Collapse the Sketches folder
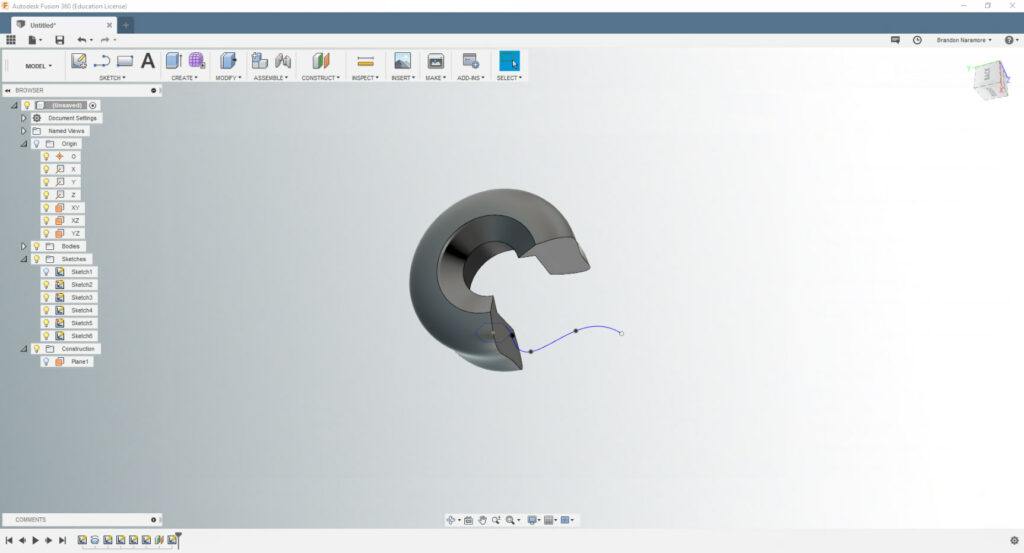 24,259
